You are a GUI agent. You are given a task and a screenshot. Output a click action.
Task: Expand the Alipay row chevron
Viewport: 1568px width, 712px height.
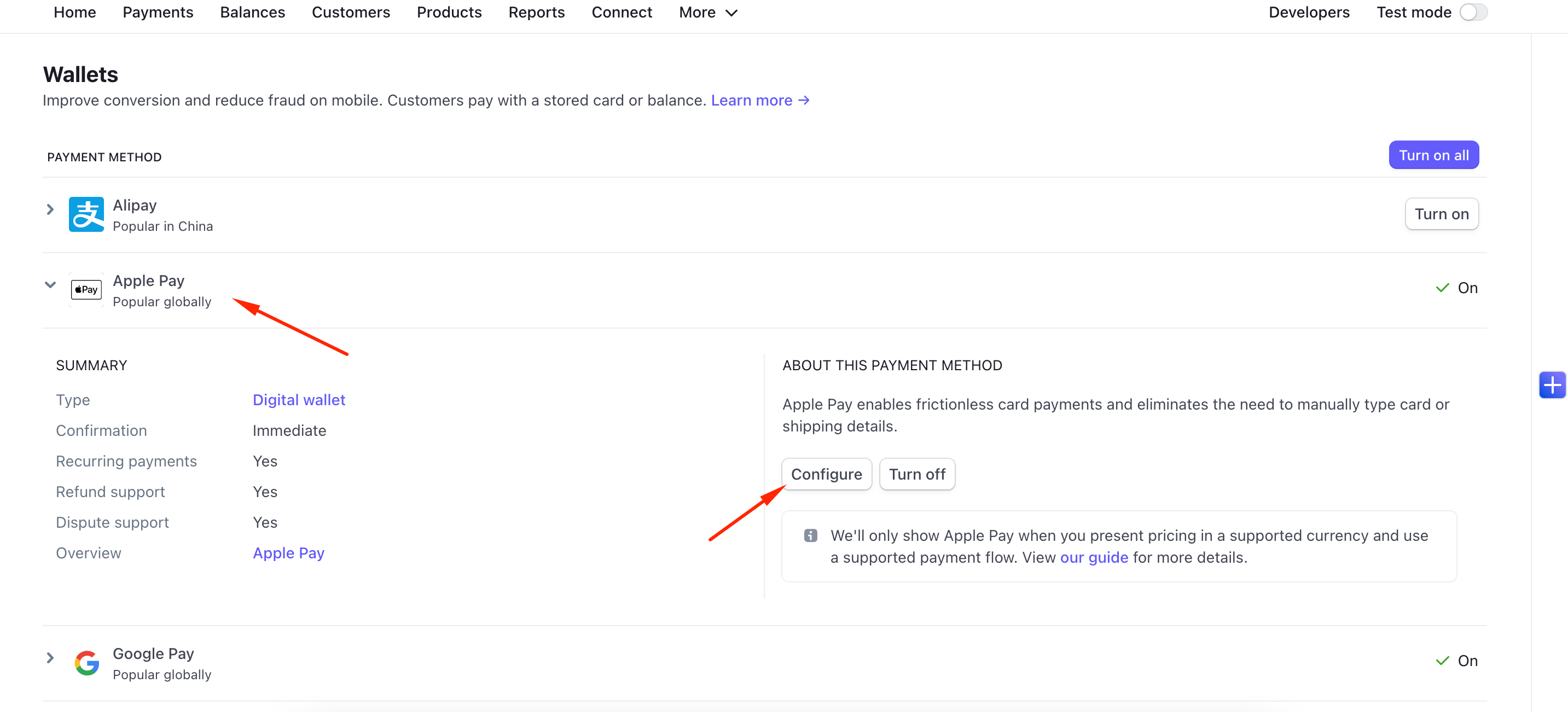tap(50, 209)
